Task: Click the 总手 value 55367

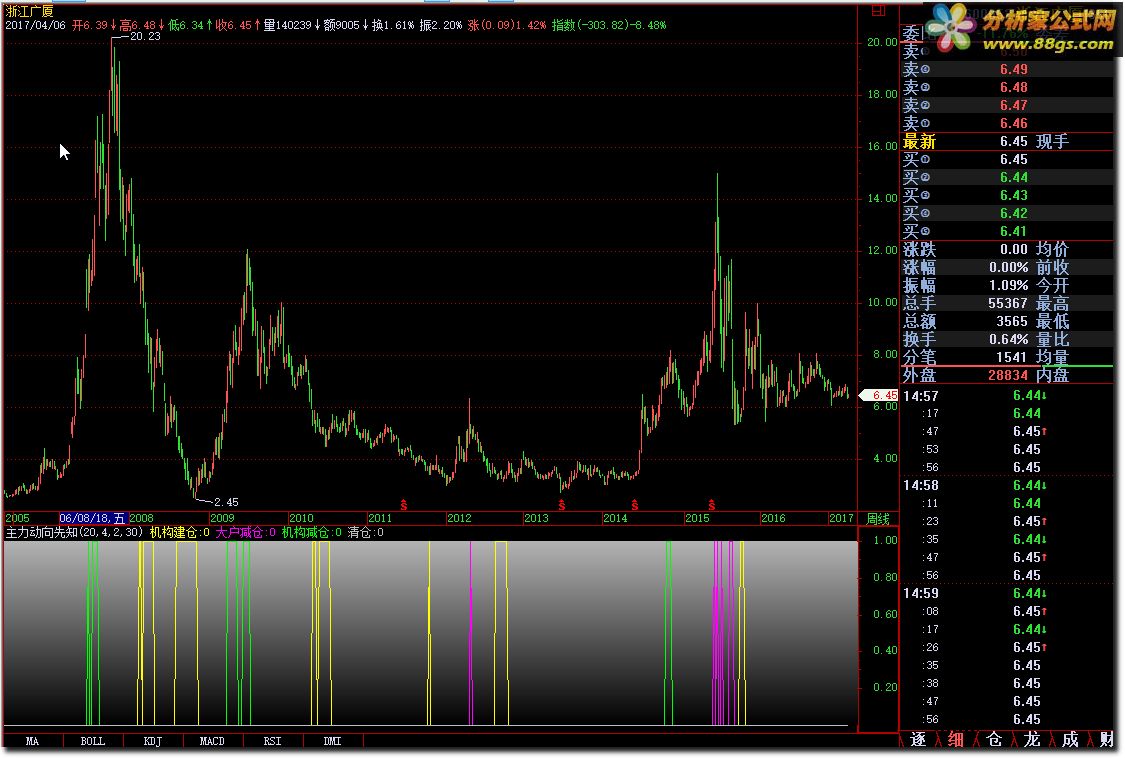Action: tap(1008, 303)
